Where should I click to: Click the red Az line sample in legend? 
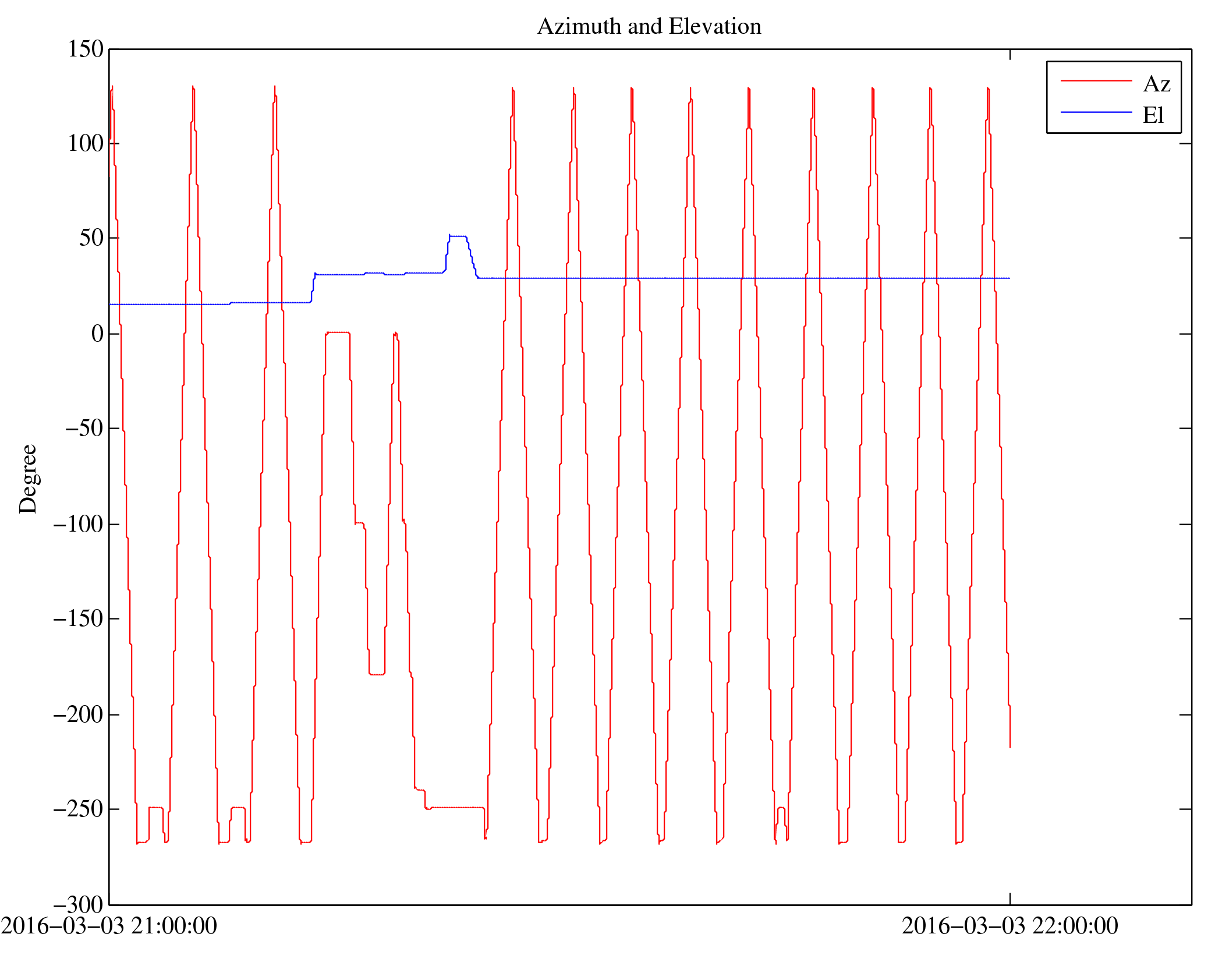click(1096, 81)
